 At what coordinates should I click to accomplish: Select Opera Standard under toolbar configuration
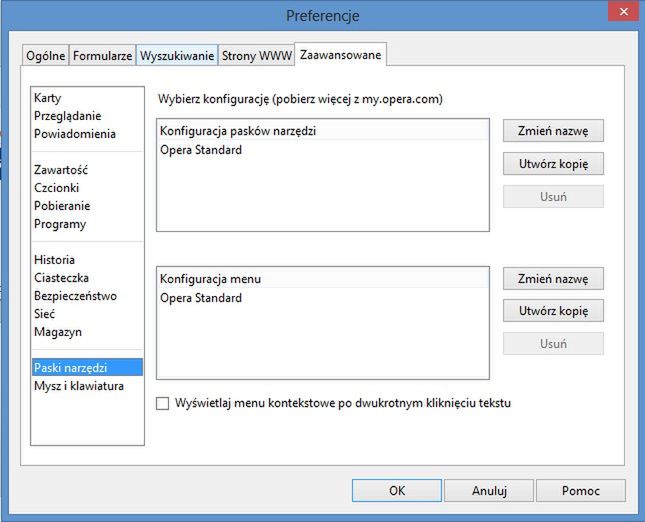323,150
